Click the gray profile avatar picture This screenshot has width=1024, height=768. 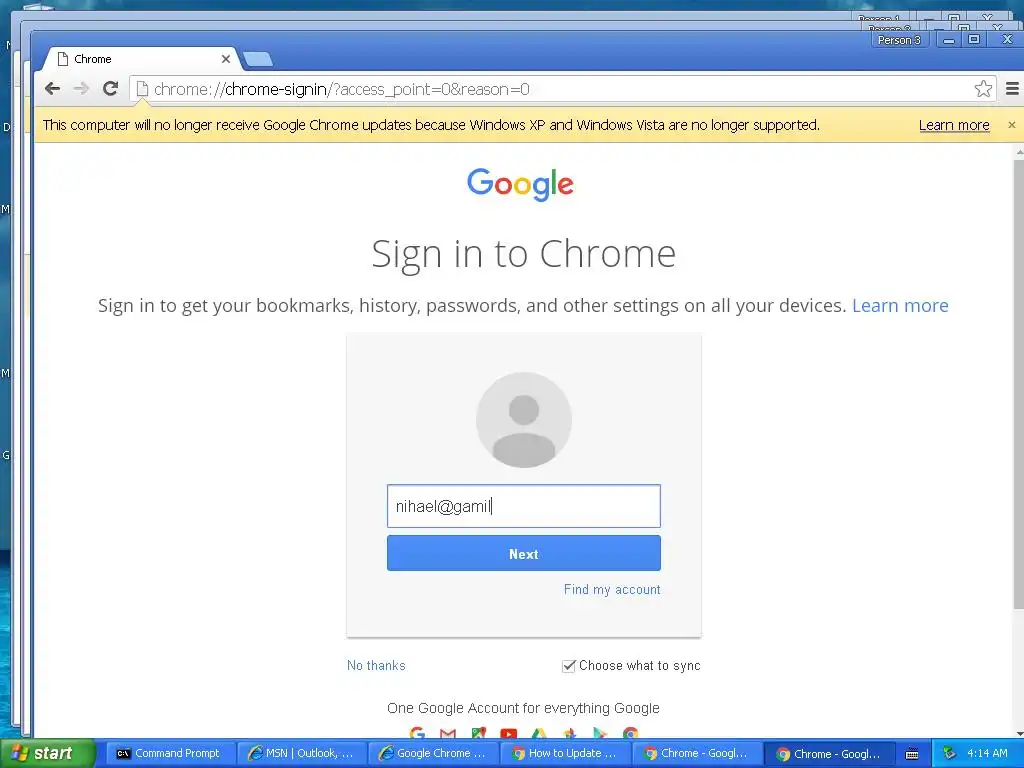[x=524, y=420]
